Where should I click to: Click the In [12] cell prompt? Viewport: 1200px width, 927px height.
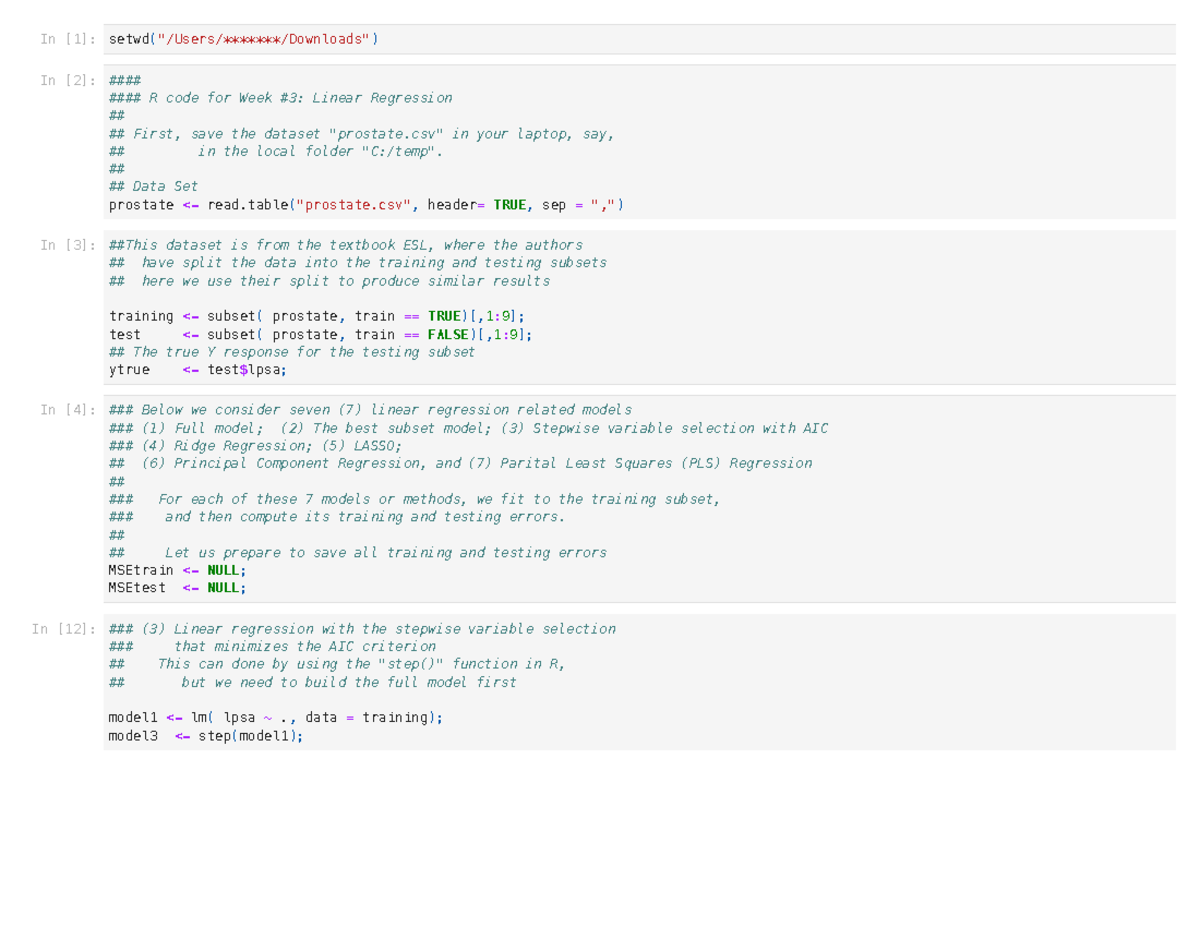pyautogui.click(x=63, y=629)
